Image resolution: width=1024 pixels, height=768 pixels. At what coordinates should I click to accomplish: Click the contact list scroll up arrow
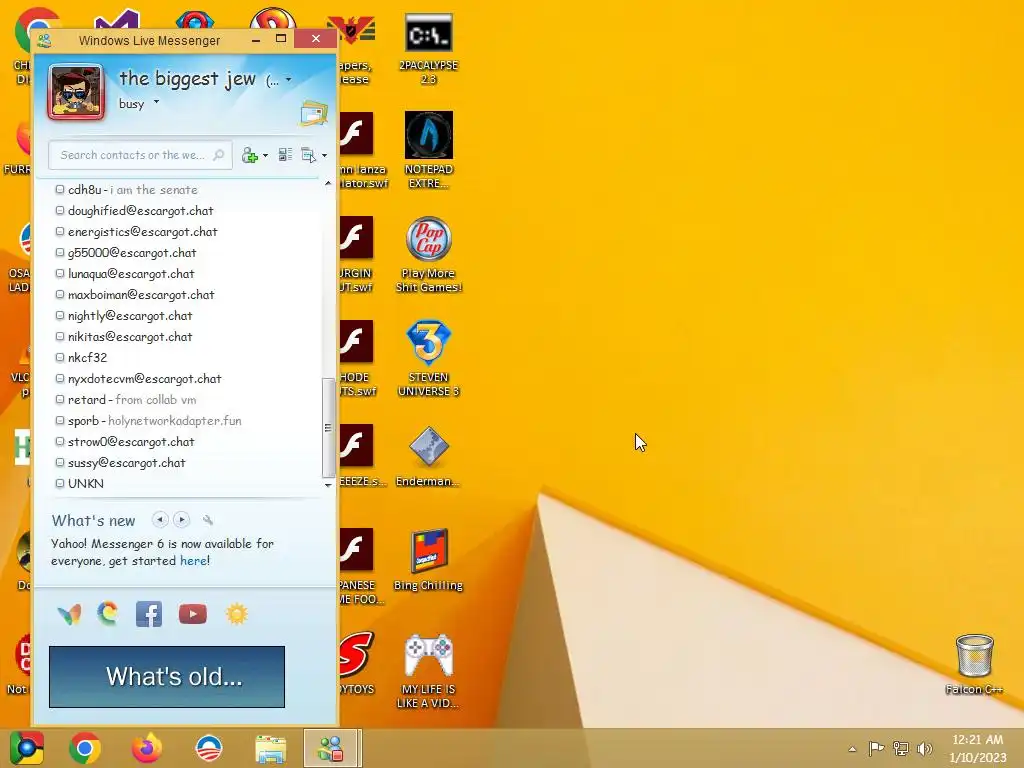[x=328, y=184]
